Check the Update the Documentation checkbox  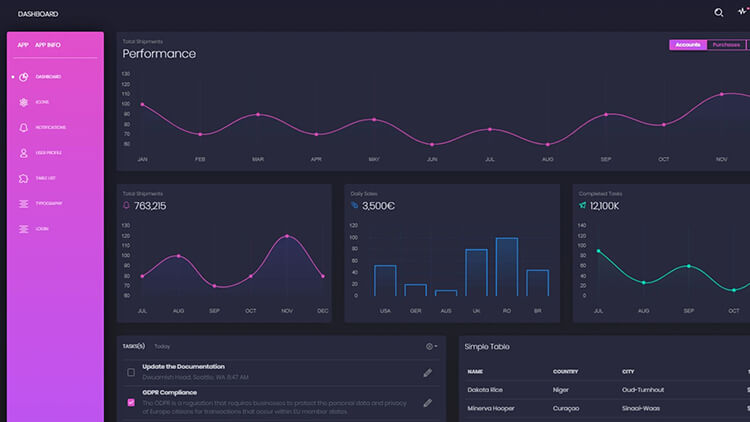point(131,372)
